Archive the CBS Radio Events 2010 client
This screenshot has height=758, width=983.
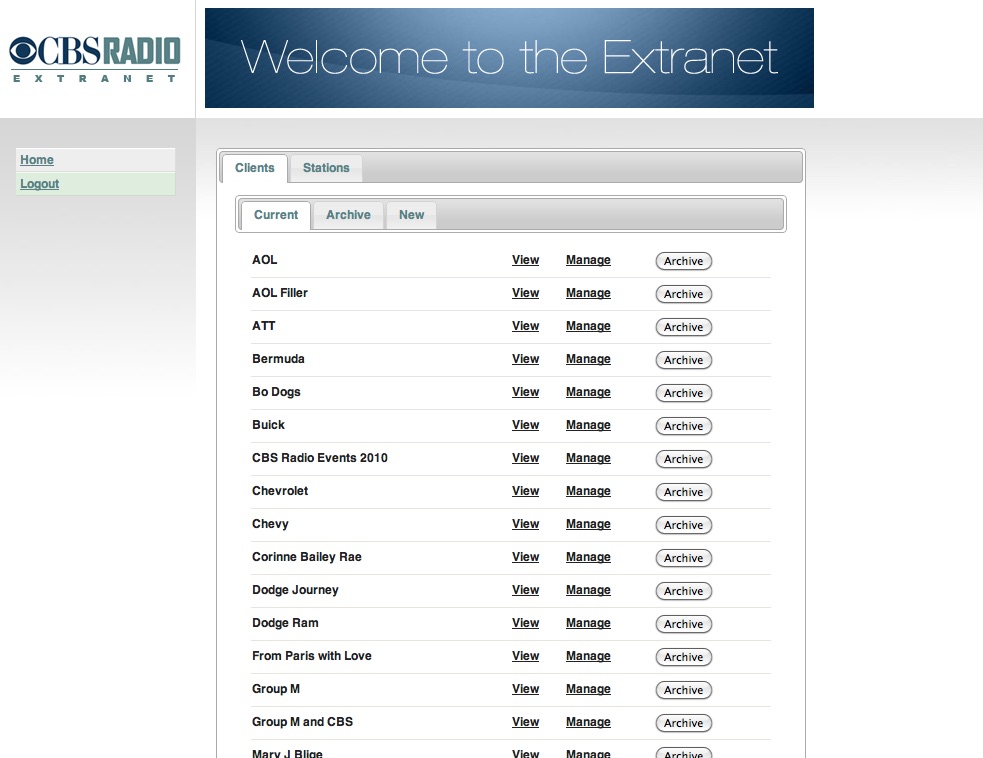[683, 459]
